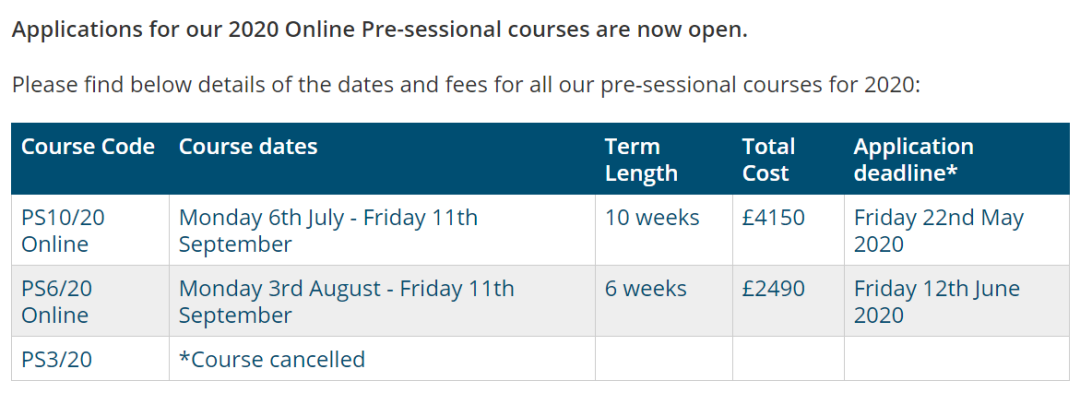Click the Monday 6th July course dates cell
This screenshot has width=1080, height=393.
tap(382, 231)
